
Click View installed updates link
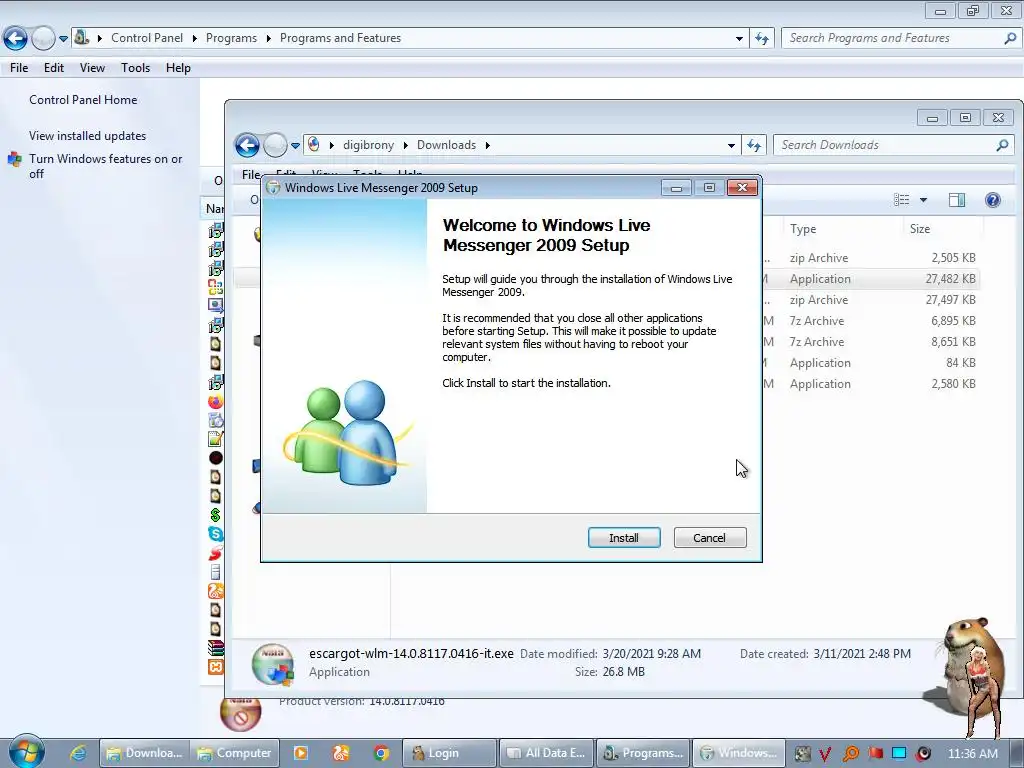tap(88, 136)
